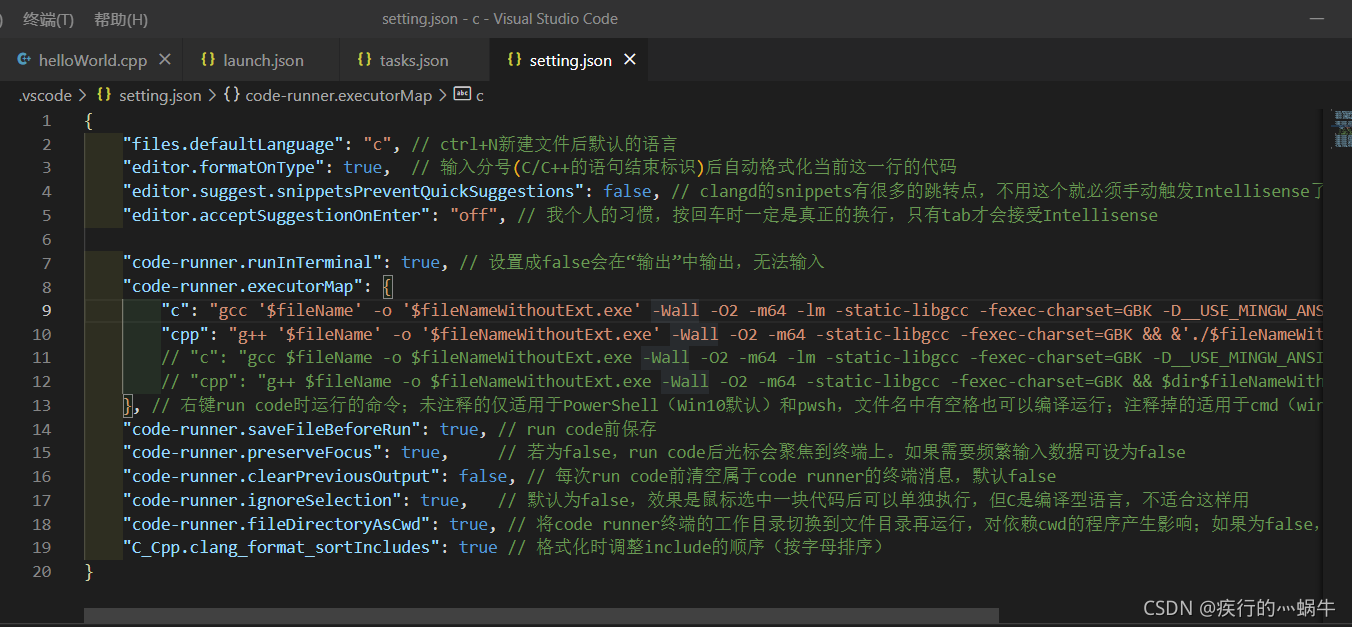Switch to the helloWorld.cpp tab
1352x627 pixels.
[x=92, y=60]
